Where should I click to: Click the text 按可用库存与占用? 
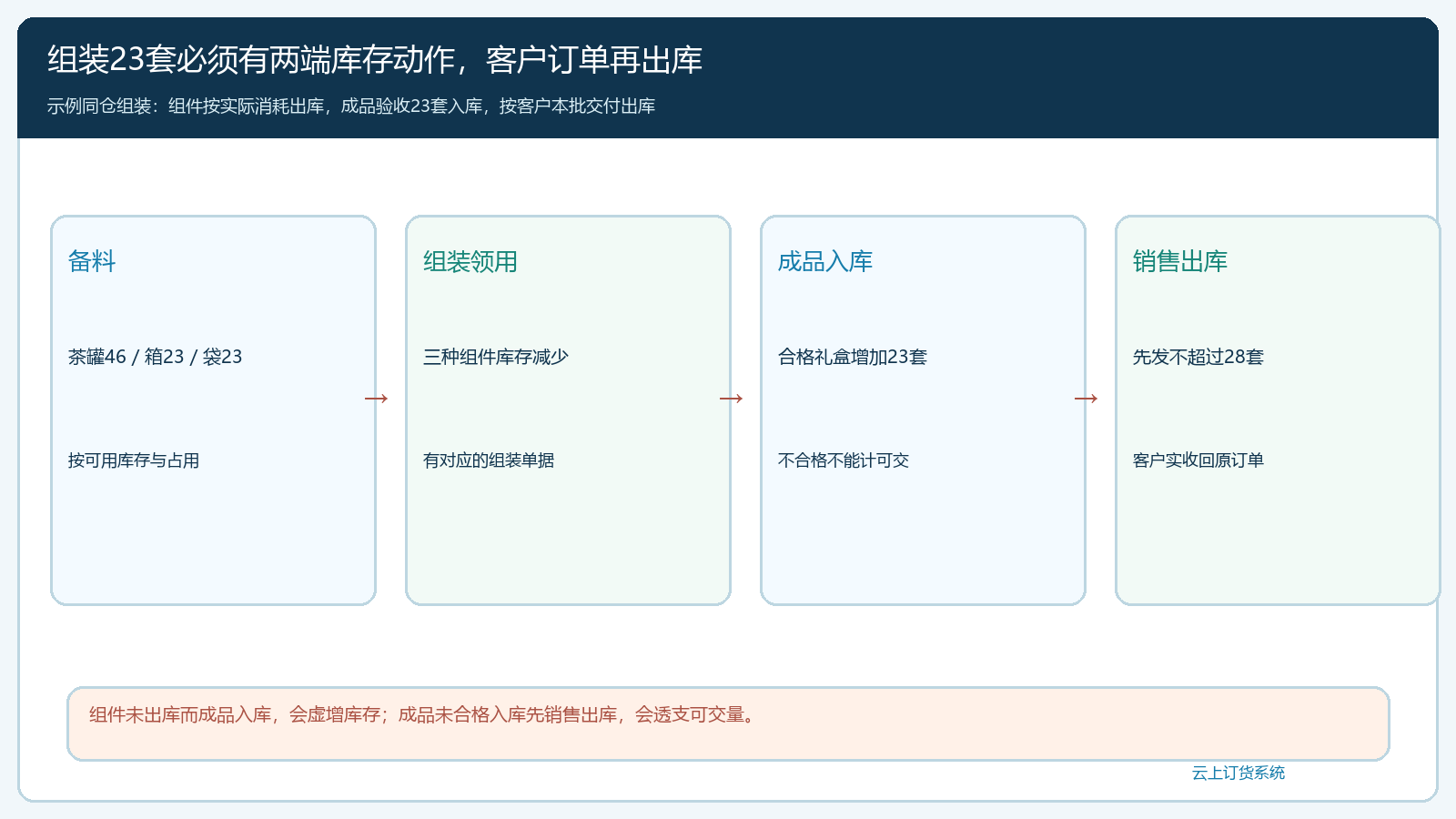point(134,460)
